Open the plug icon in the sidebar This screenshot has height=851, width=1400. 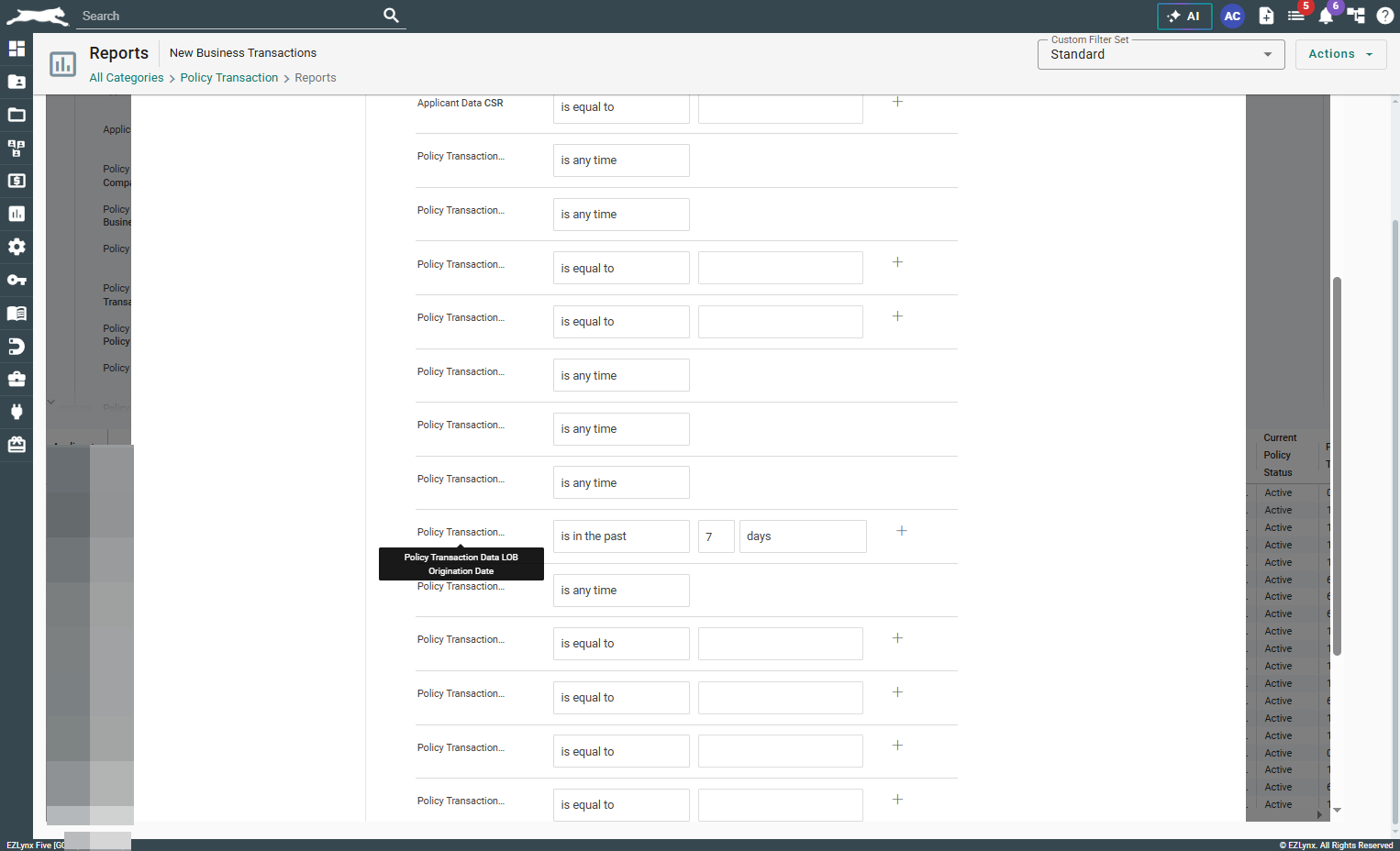(x=17, y=412)
